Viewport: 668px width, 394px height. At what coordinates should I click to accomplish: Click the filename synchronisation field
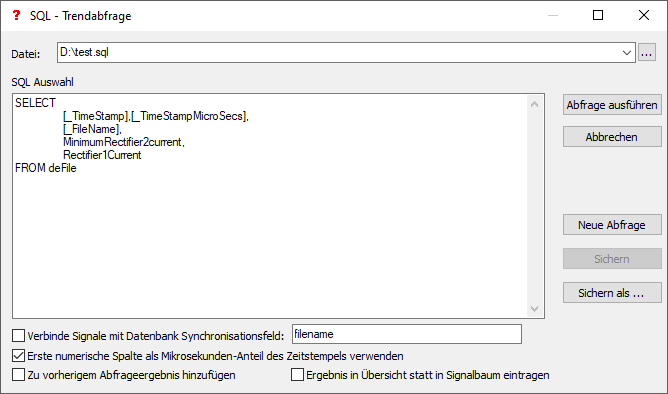click(407, 334)
